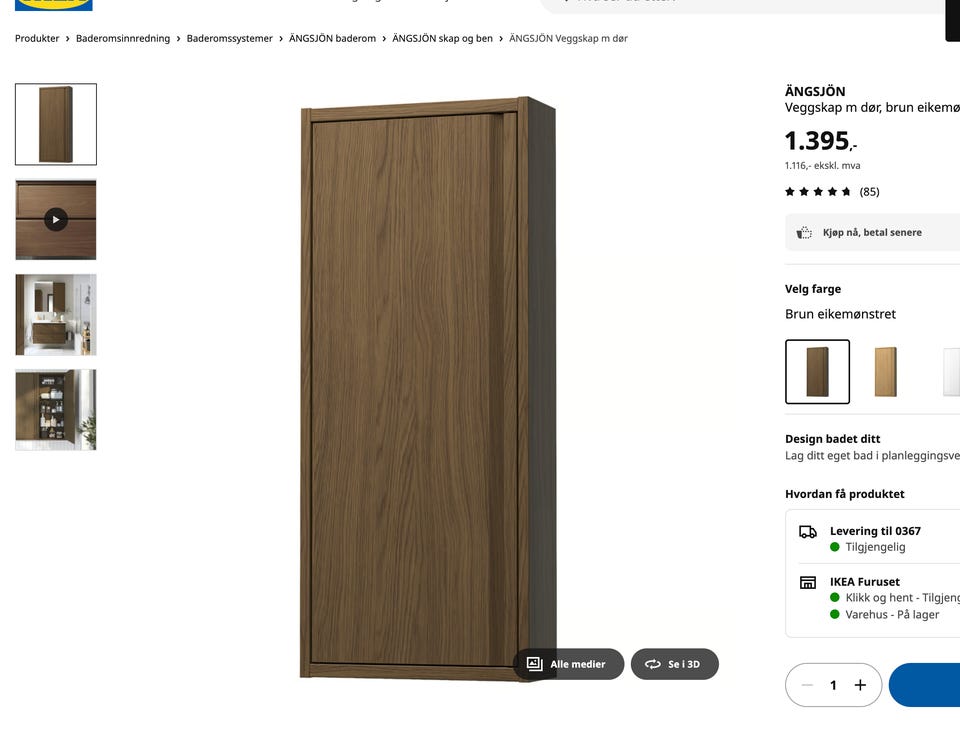Open ÄNGSJÖN baderom breadcrumb
The image size is (960, 733).
pyautogui.click(x=332, y=38)
